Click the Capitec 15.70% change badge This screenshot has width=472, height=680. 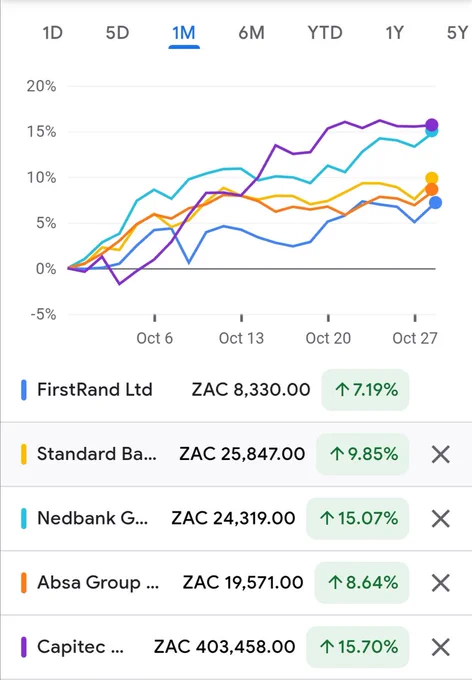click(357, 647)
